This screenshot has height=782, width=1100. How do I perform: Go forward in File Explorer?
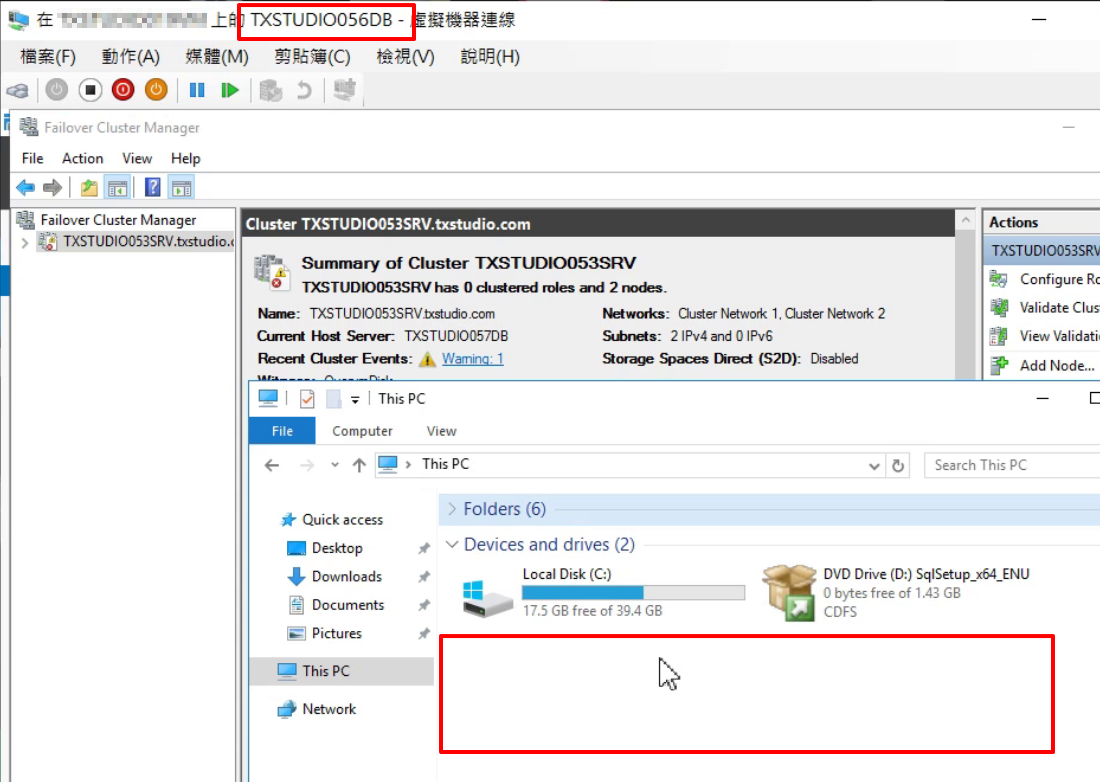pyautogui.click(x=307, y=465)
